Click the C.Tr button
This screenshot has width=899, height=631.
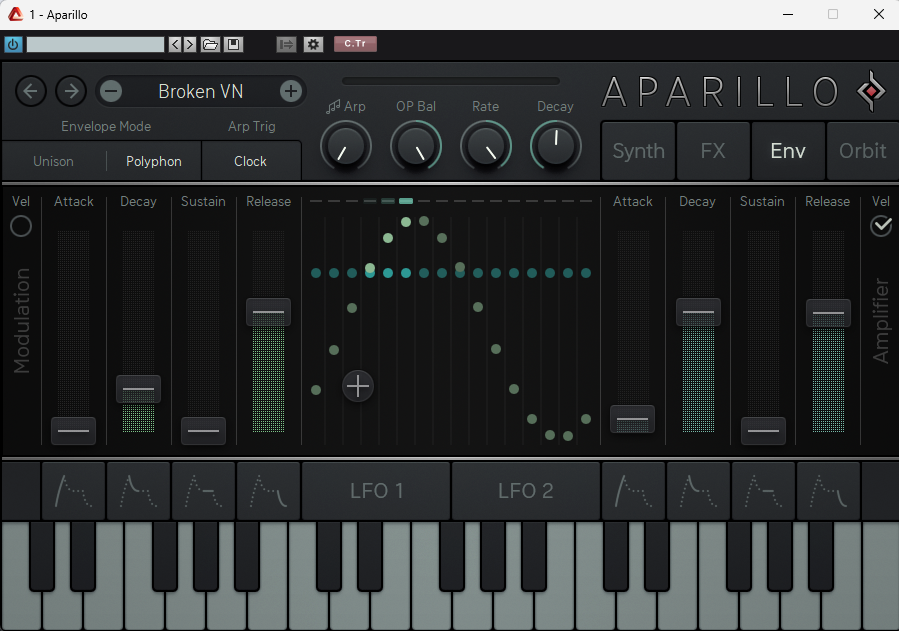click(x=355, y=44)
